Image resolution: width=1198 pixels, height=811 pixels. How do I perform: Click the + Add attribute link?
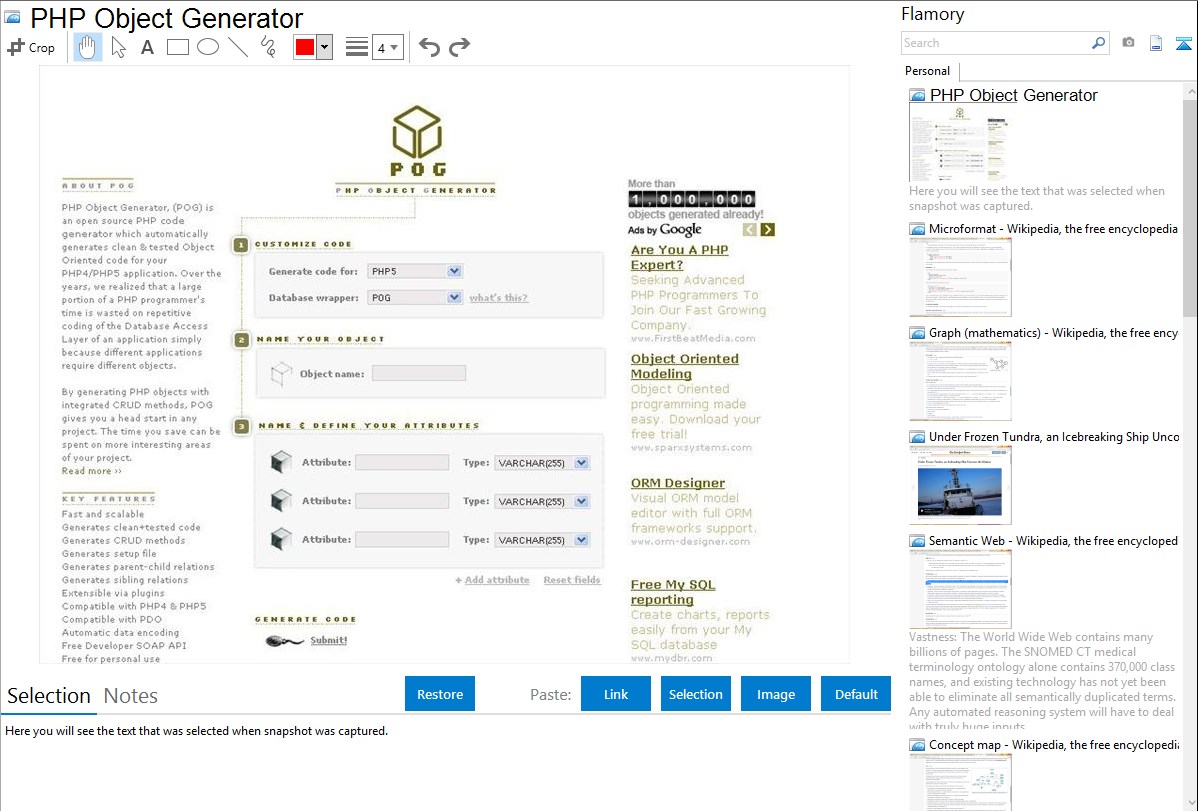tap(493, 580)
